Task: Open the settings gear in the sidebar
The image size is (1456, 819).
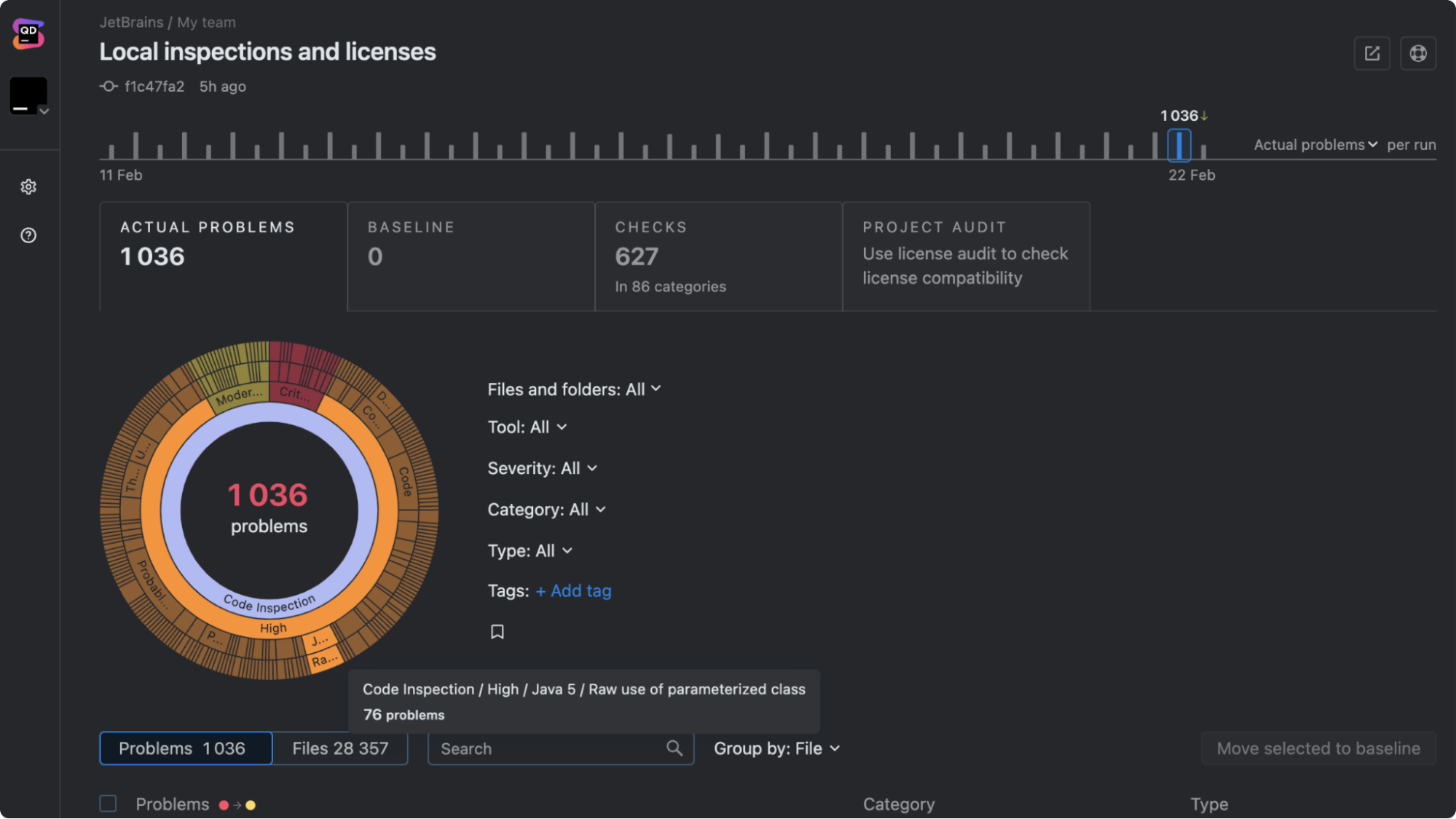Action: [x=28, y=186]
